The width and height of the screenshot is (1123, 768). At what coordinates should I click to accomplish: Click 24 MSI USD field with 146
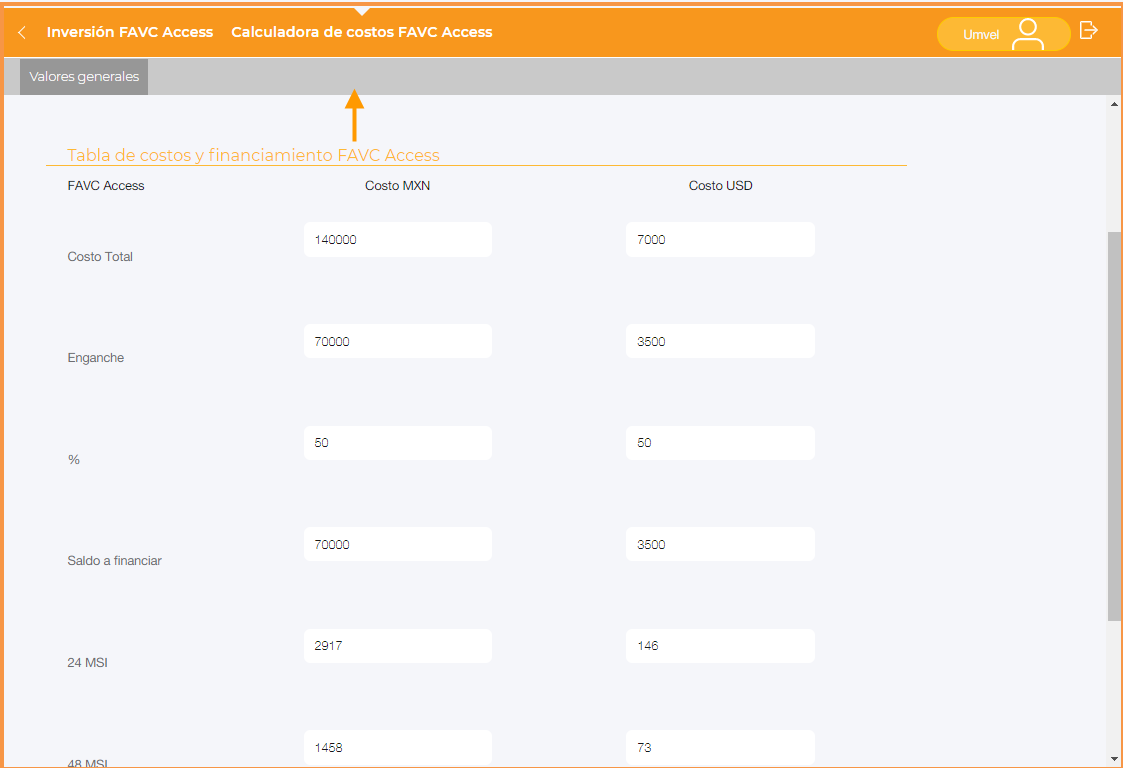coord(720,645)
